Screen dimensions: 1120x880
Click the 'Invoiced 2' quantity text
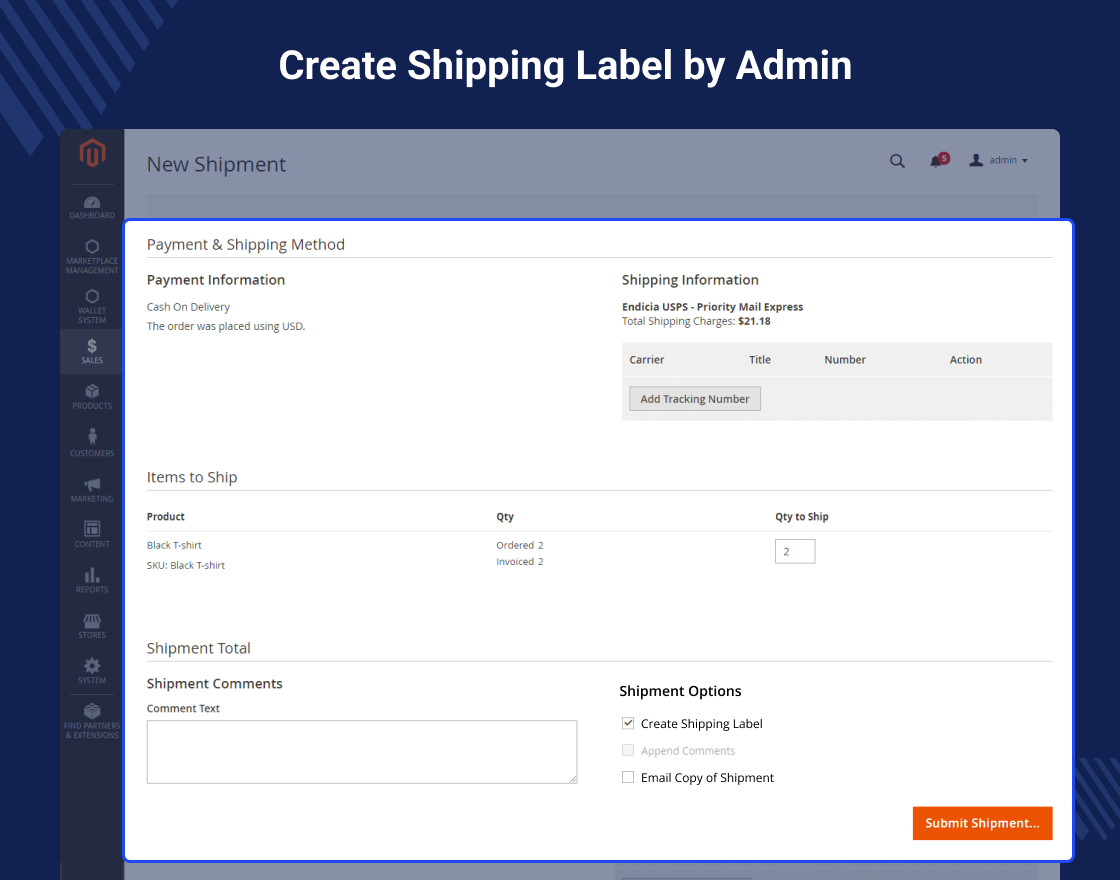coord(520,561)
